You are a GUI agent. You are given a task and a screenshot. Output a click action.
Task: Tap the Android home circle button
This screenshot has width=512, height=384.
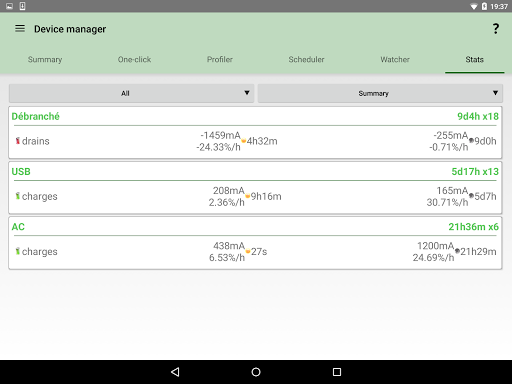click(x=256, y=372)
